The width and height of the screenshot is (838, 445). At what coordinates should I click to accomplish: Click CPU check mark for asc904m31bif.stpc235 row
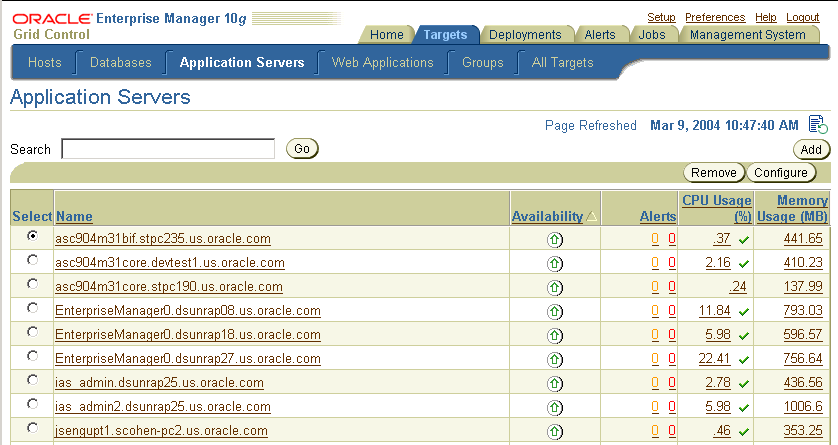743,240
